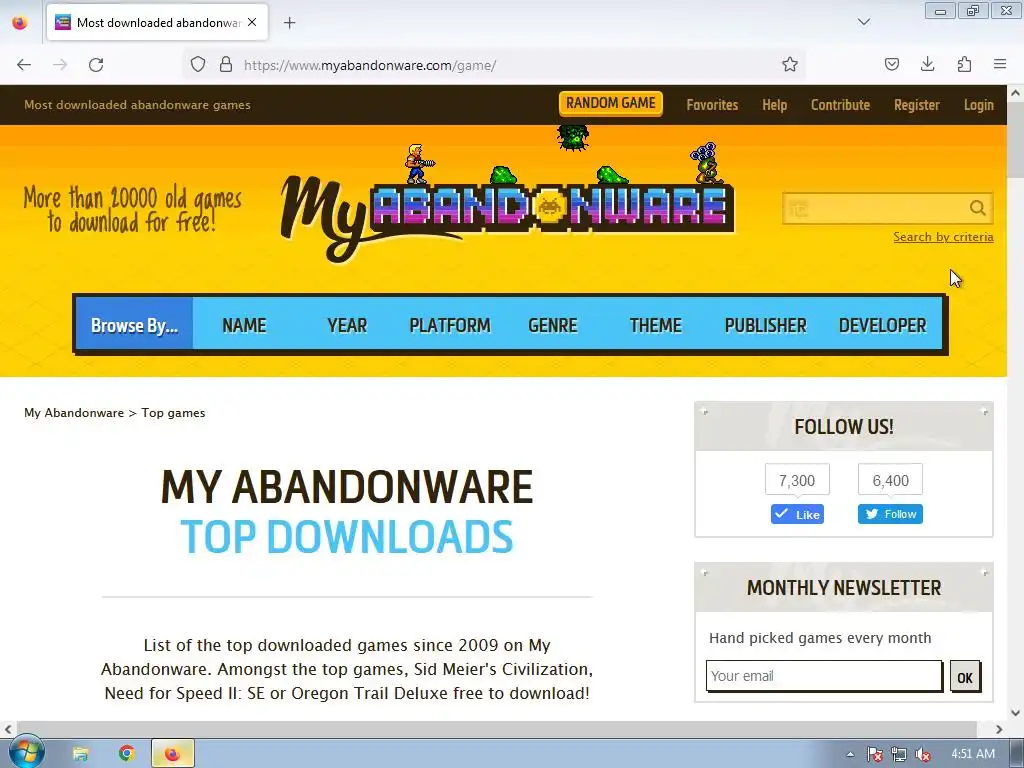
Task: Reload the page with the refresh icon
Action: point(96,65)
